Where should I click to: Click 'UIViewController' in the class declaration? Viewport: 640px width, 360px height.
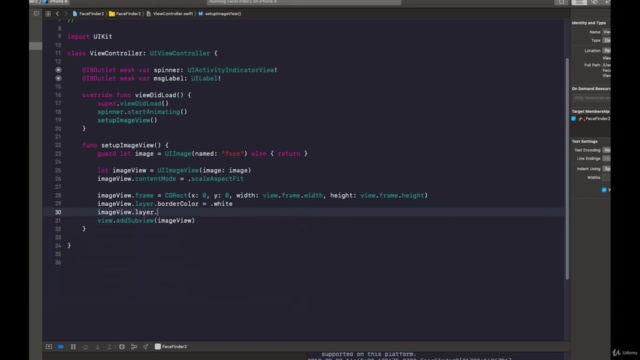(x=180, y=53)
